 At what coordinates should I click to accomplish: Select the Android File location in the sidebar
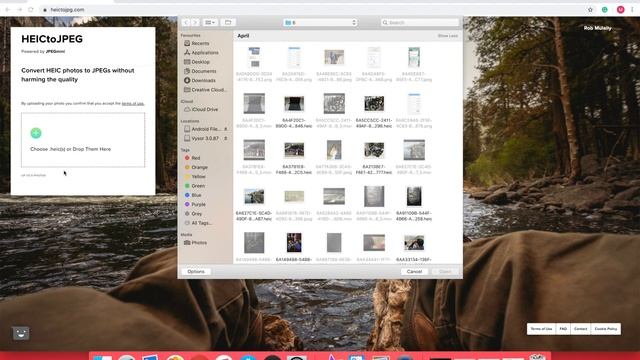202,129
